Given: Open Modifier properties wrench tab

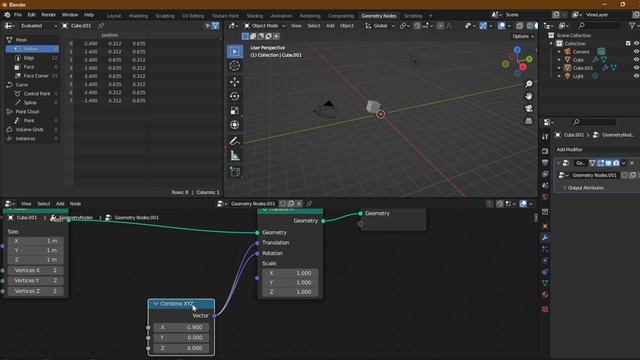Looking at the screenshot, I should click(545, 238).
